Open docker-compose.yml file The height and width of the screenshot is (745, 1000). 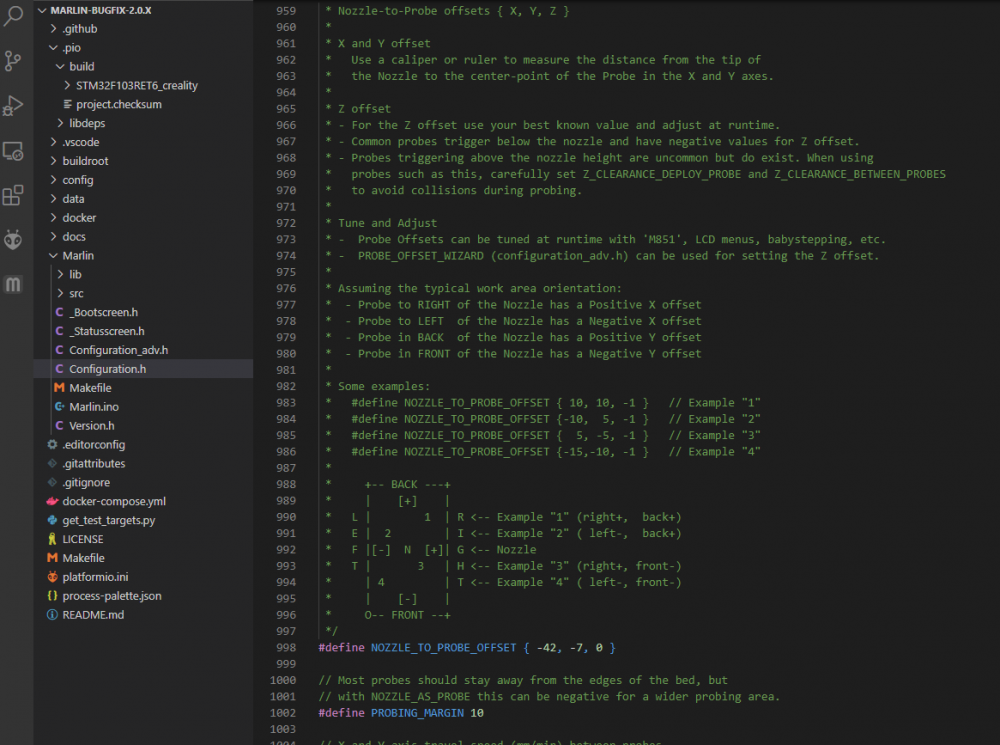pos(113,501)
